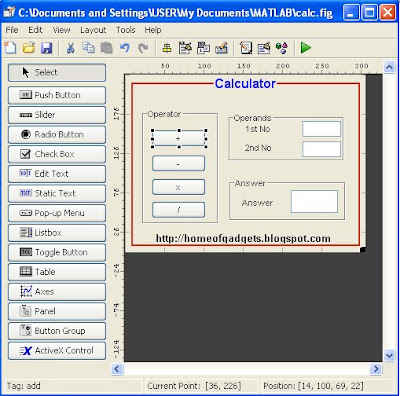Select the homeofgadgets.blogspot.com text label
This screenshot has height=396, width=400.
click(243, 238)
